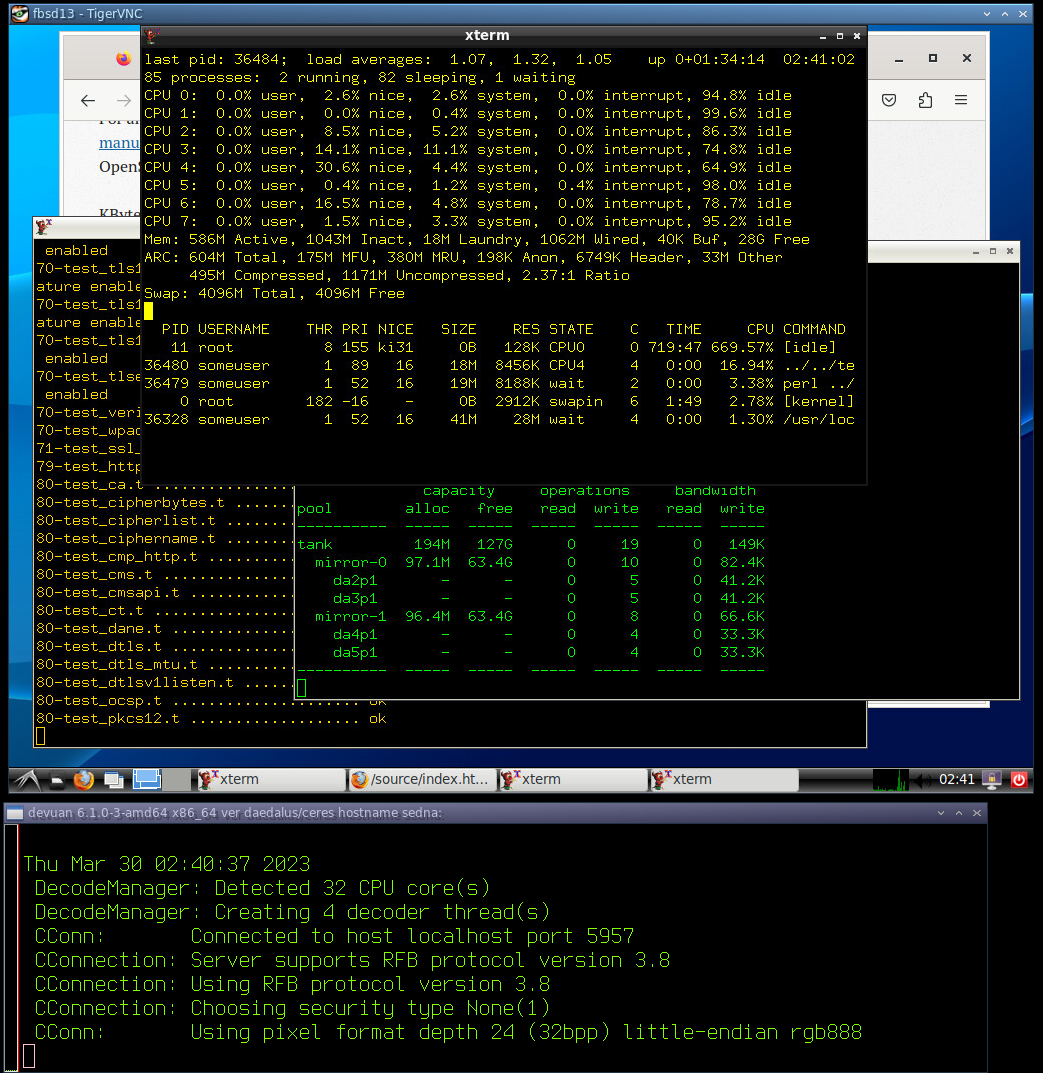Switch to /source/index.ht... taskbar window
The height and width of the screenshot is (1073, 1043).
coord(420,779)
